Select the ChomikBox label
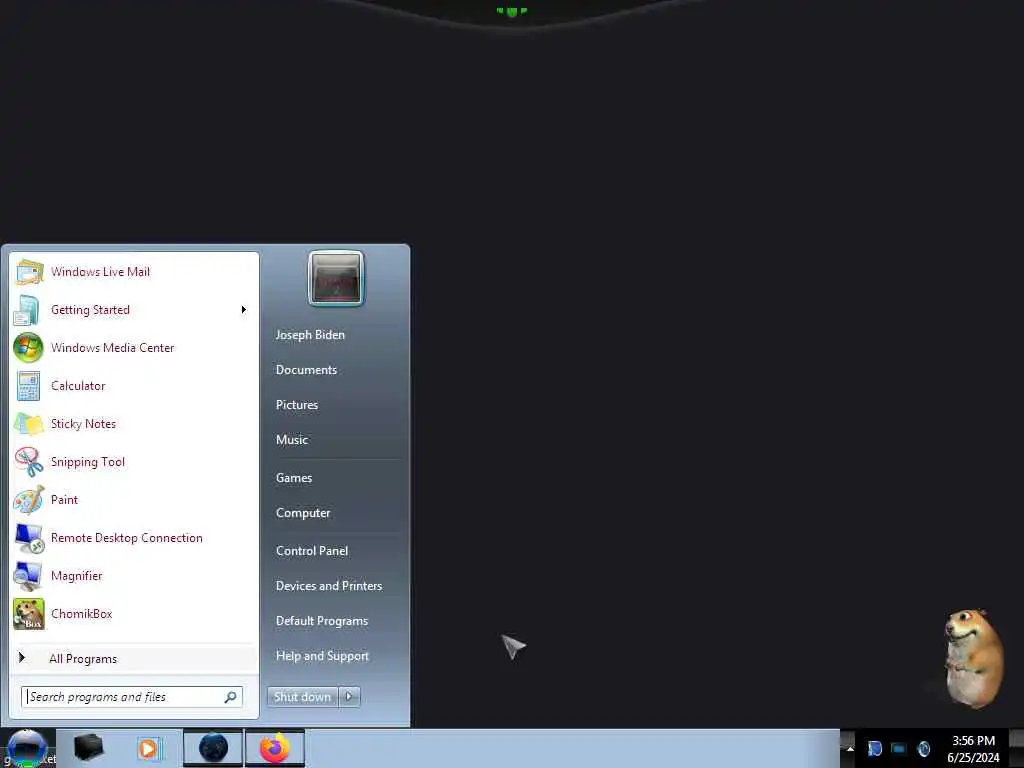This screenshot has height=768, width=1024. [82, 614]
